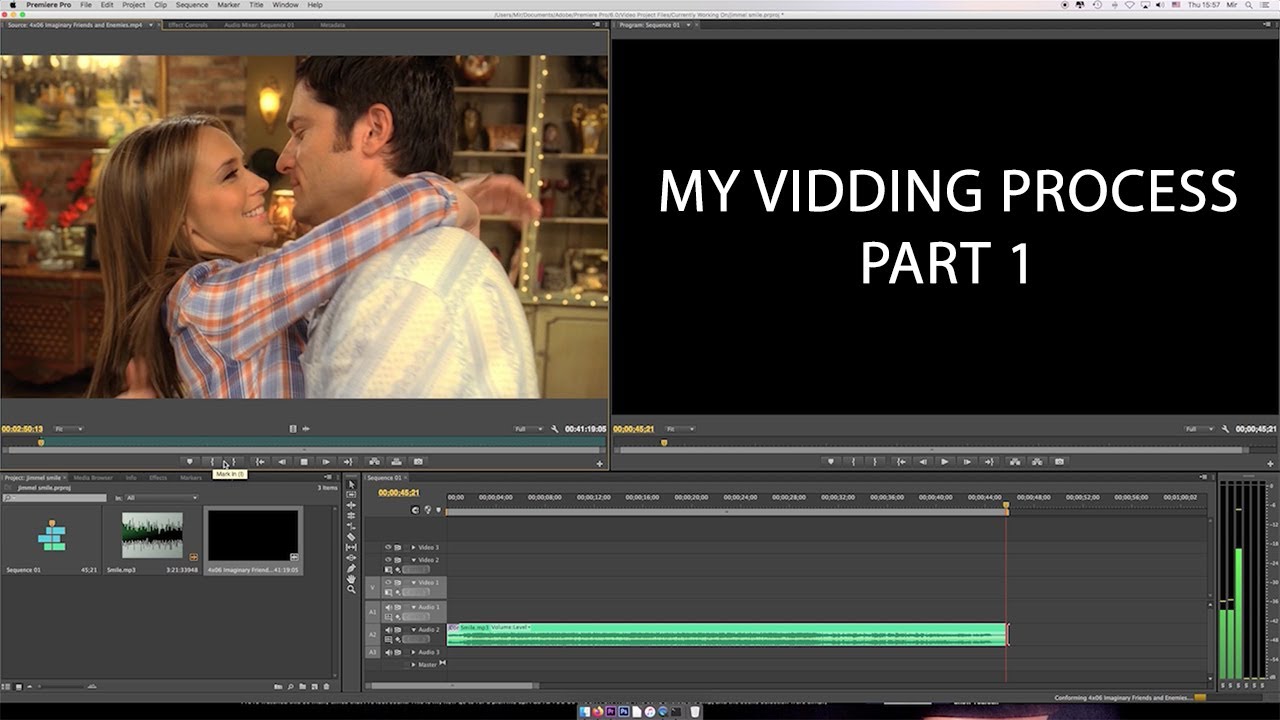This screenshot has height=720, width=1280.
Task: Step back one frame in Program monitor
Action: pyautogui.click(x=922, y=462)
